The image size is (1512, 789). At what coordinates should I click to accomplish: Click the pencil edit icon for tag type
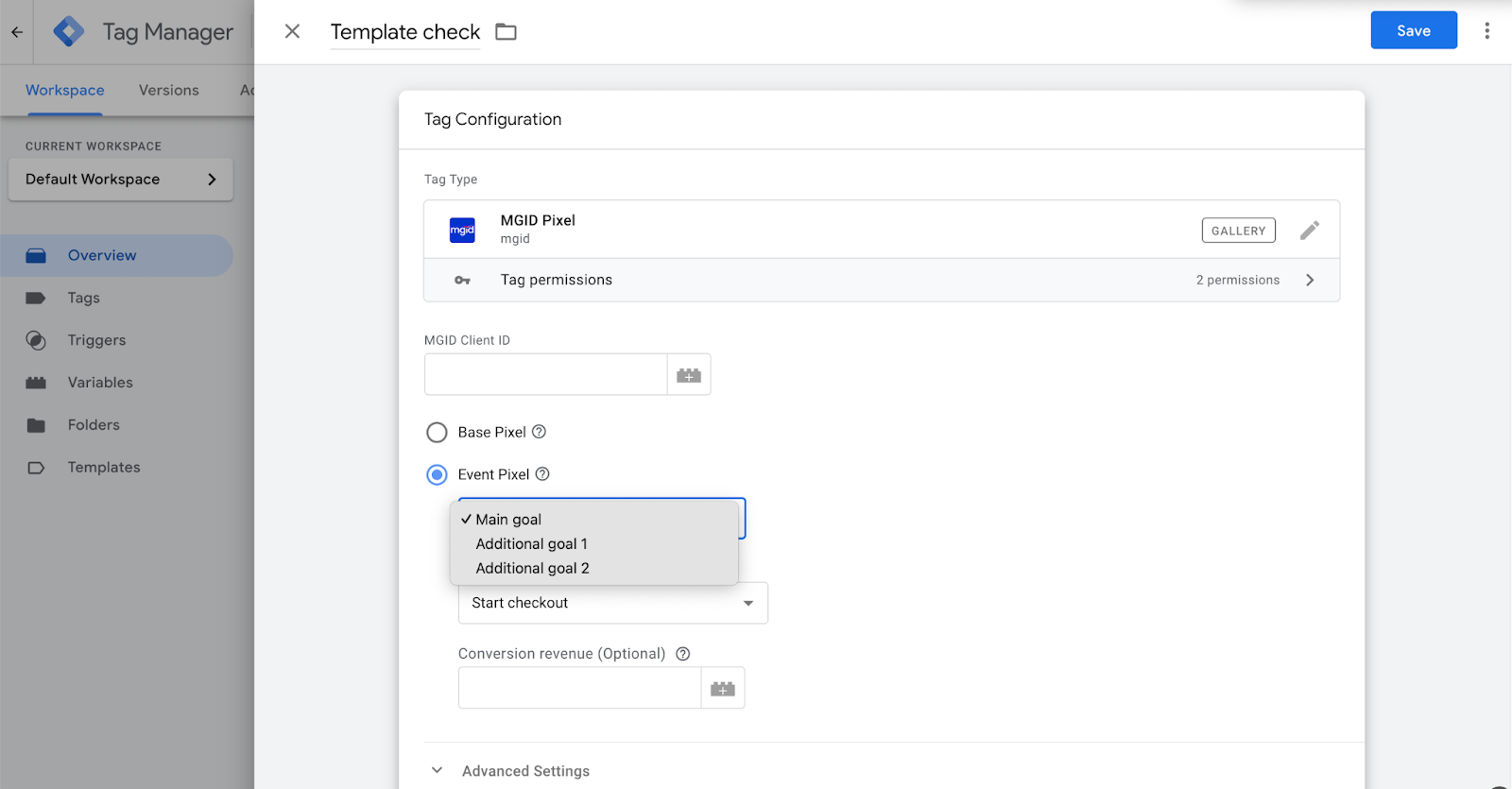point(1309,231)
